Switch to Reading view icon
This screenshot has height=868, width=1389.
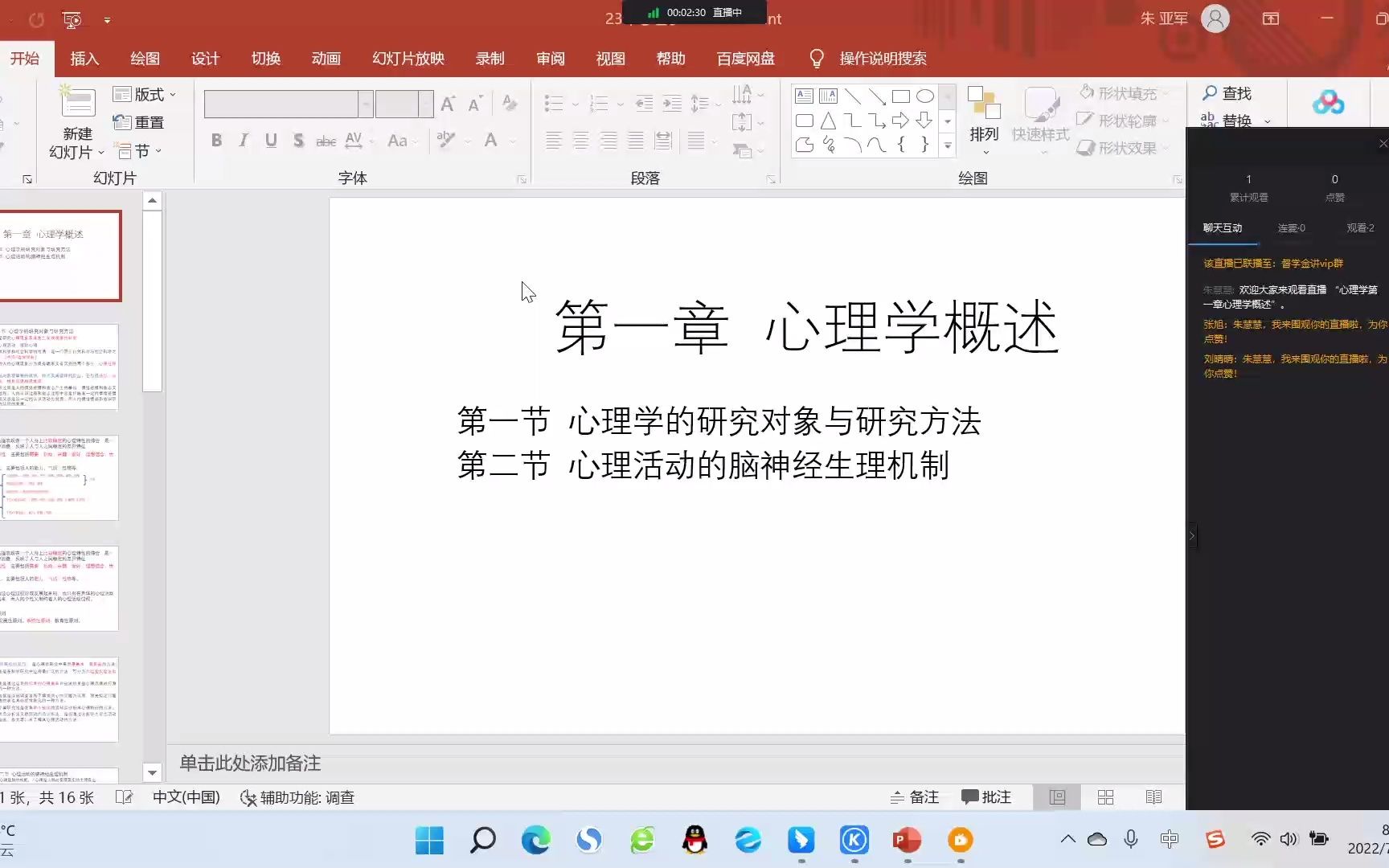click(1154, 797)
